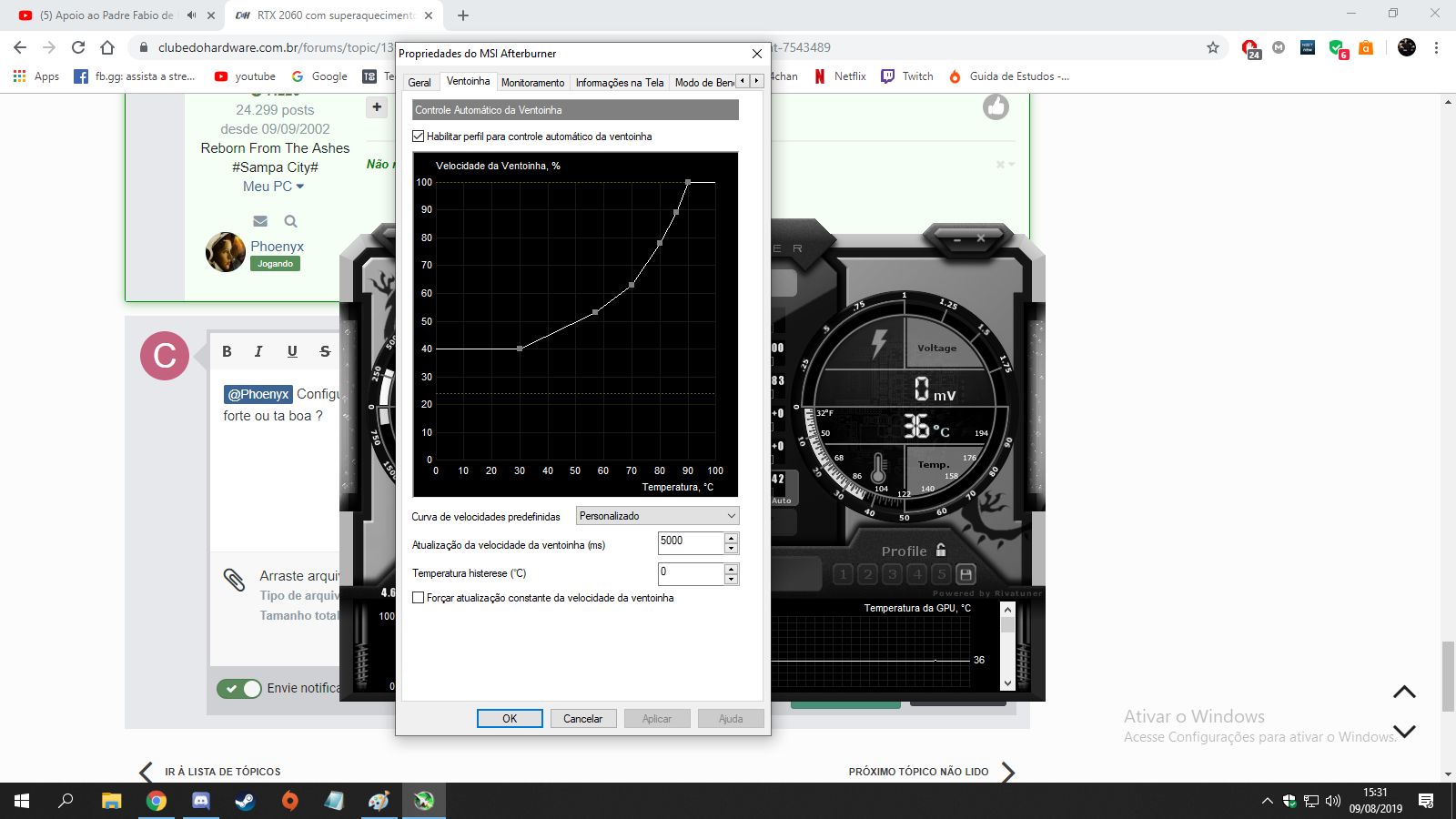Open Steam from the taskbar
The image size is (1456, 819).
(245, 801)
